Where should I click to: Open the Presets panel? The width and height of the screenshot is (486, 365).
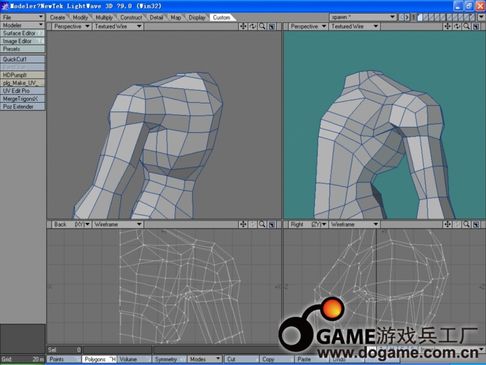[22, 49]
